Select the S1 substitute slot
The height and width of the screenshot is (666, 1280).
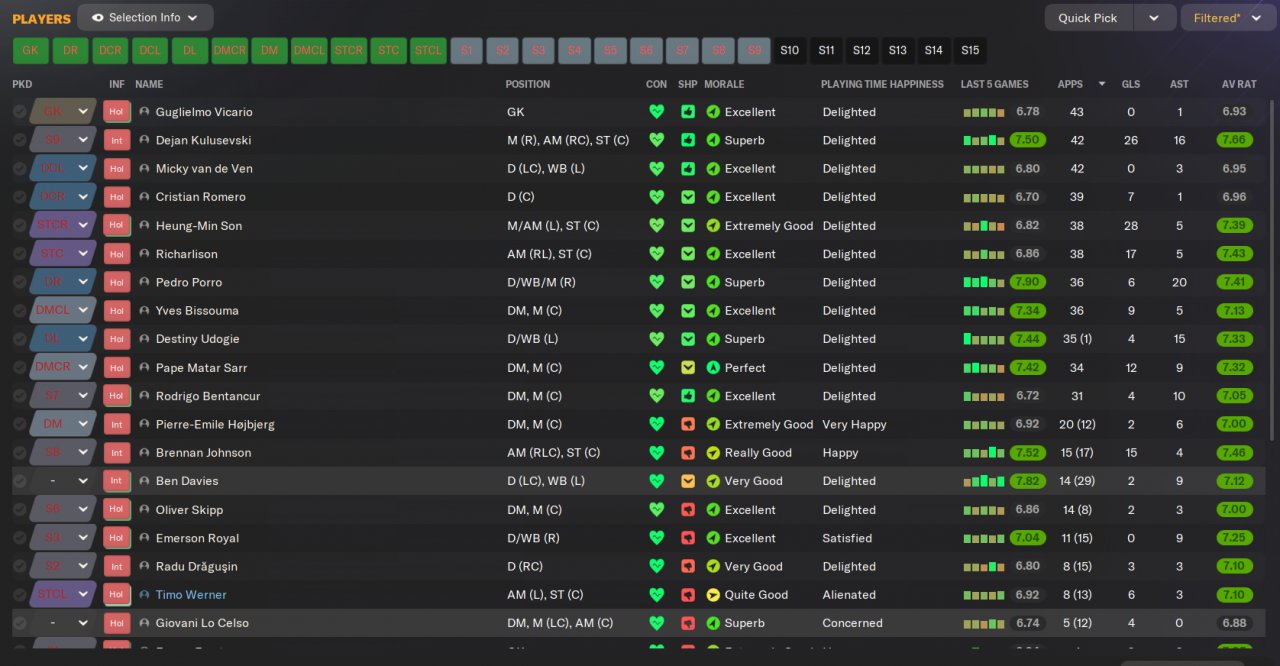coord(467,50)
